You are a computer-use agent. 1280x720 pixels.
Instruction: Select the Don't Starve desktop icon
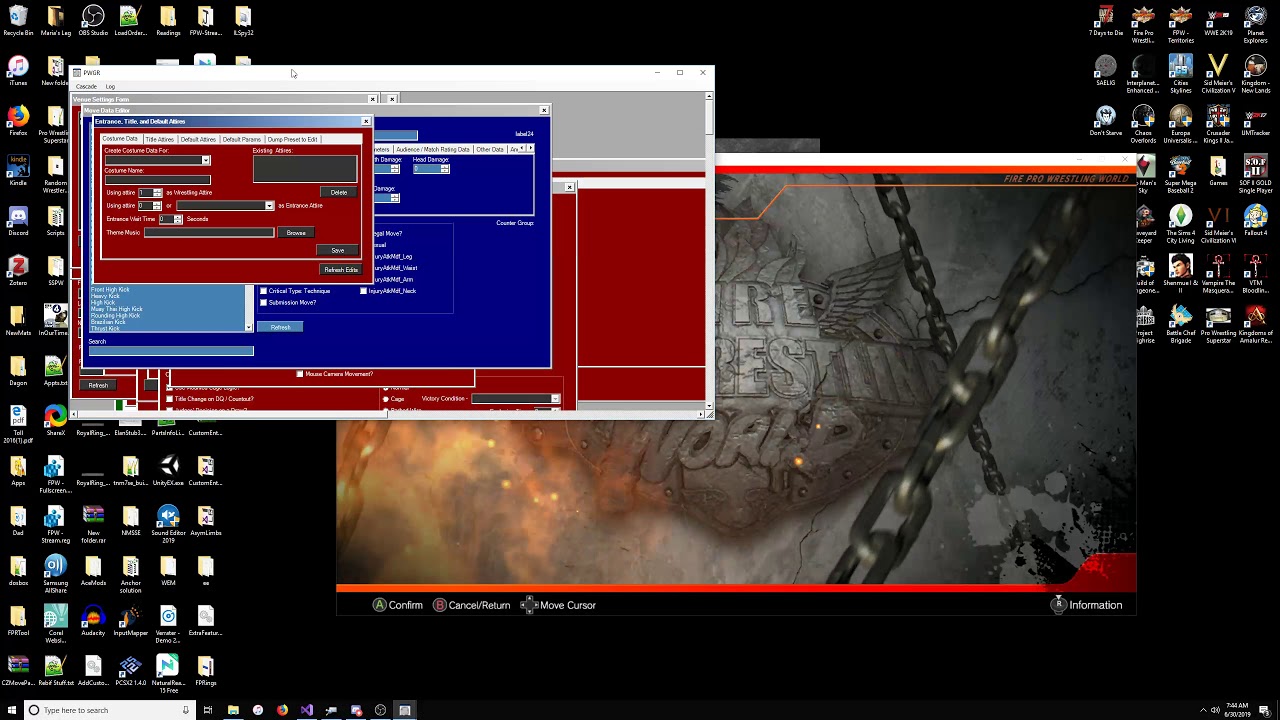click(1105, 121)
